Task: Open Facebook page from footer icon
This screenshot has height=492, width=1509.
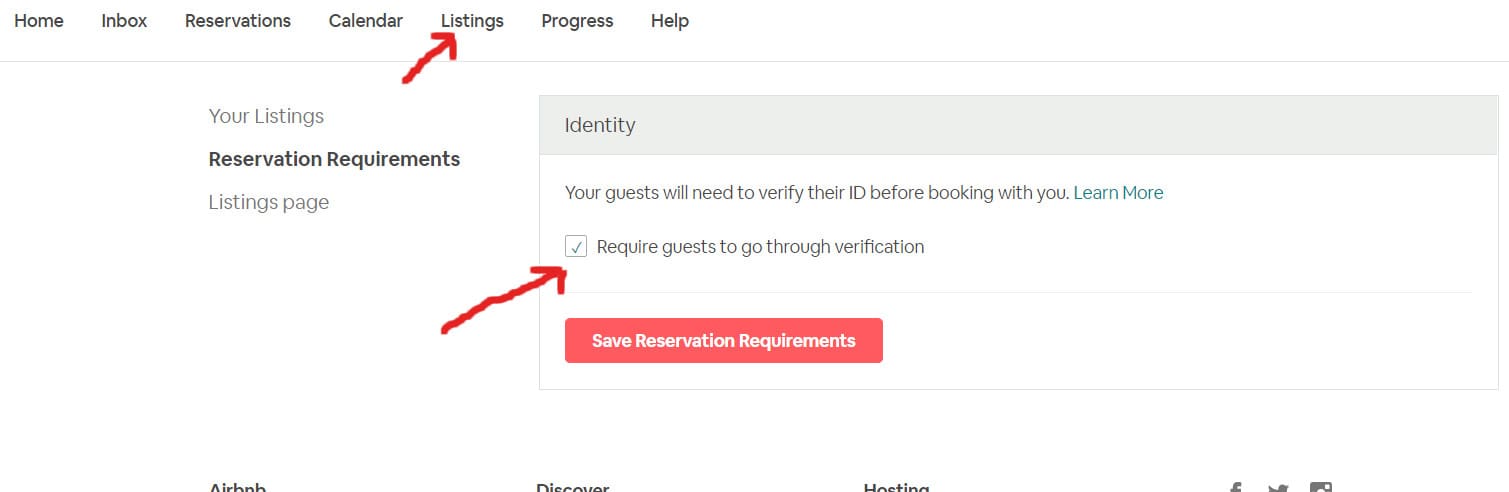Action: 1236,488
